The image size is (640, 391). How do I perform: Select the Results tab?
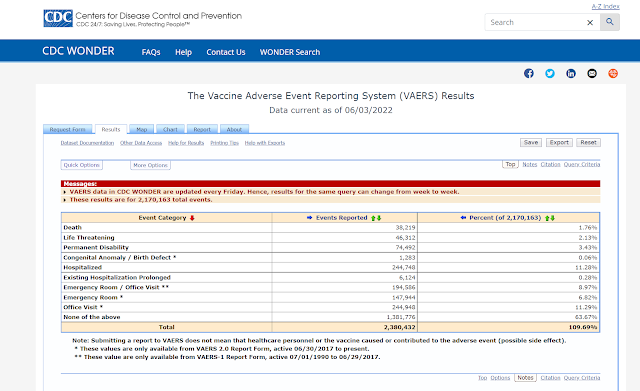tap(111, 129)
